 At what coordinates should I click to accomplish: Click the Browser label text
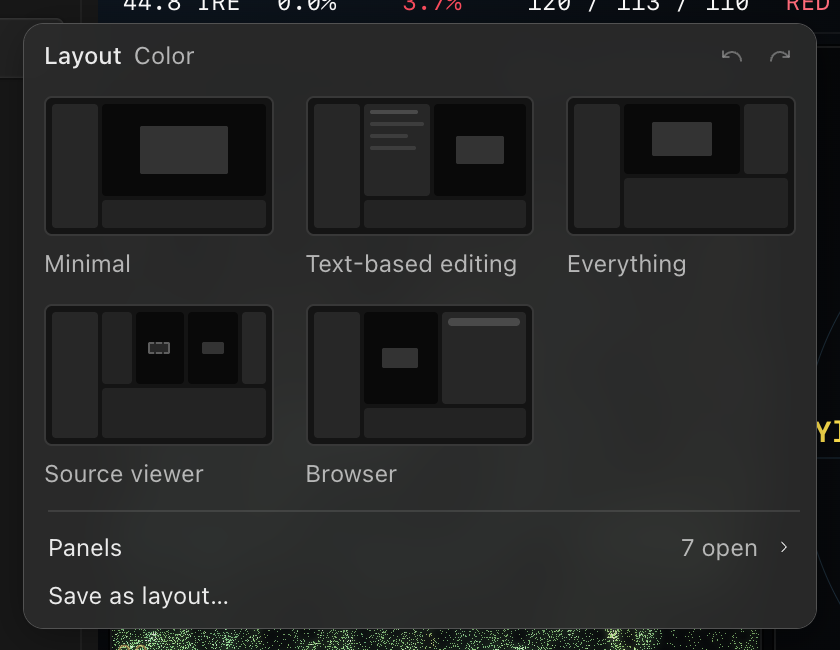pyautogui.click(x=351, y=474)
